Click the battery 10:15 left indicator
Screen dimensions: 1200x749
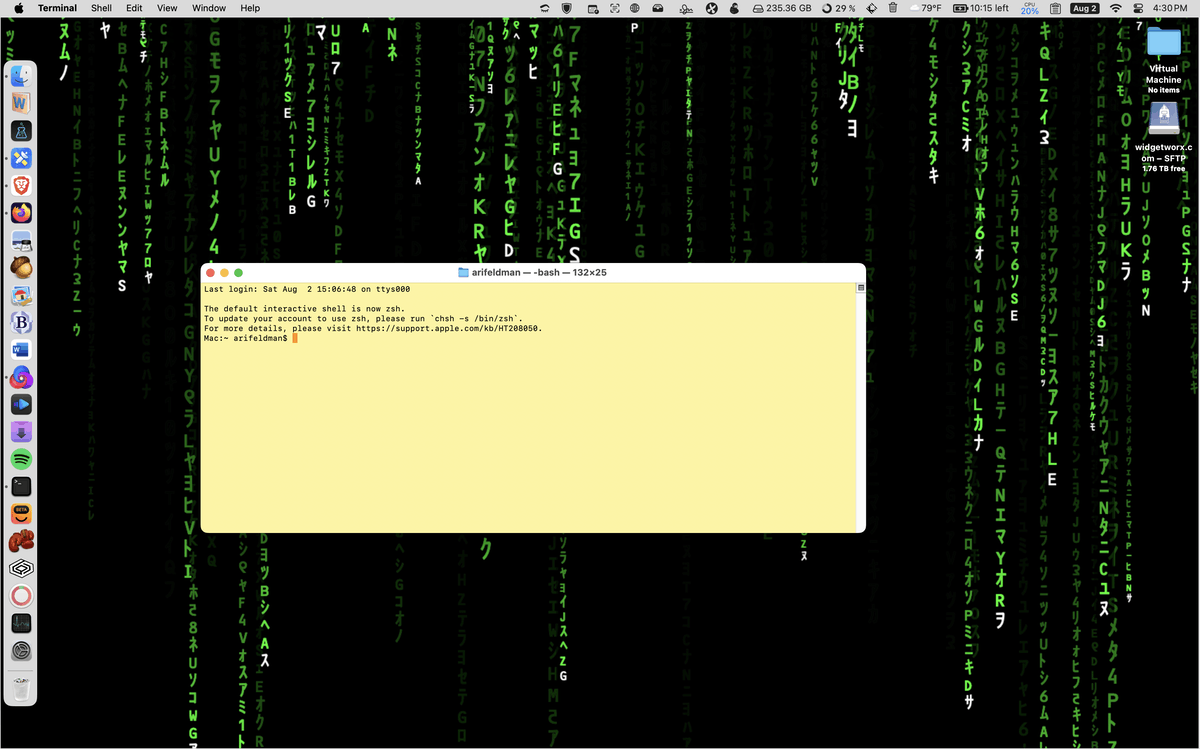979,8
